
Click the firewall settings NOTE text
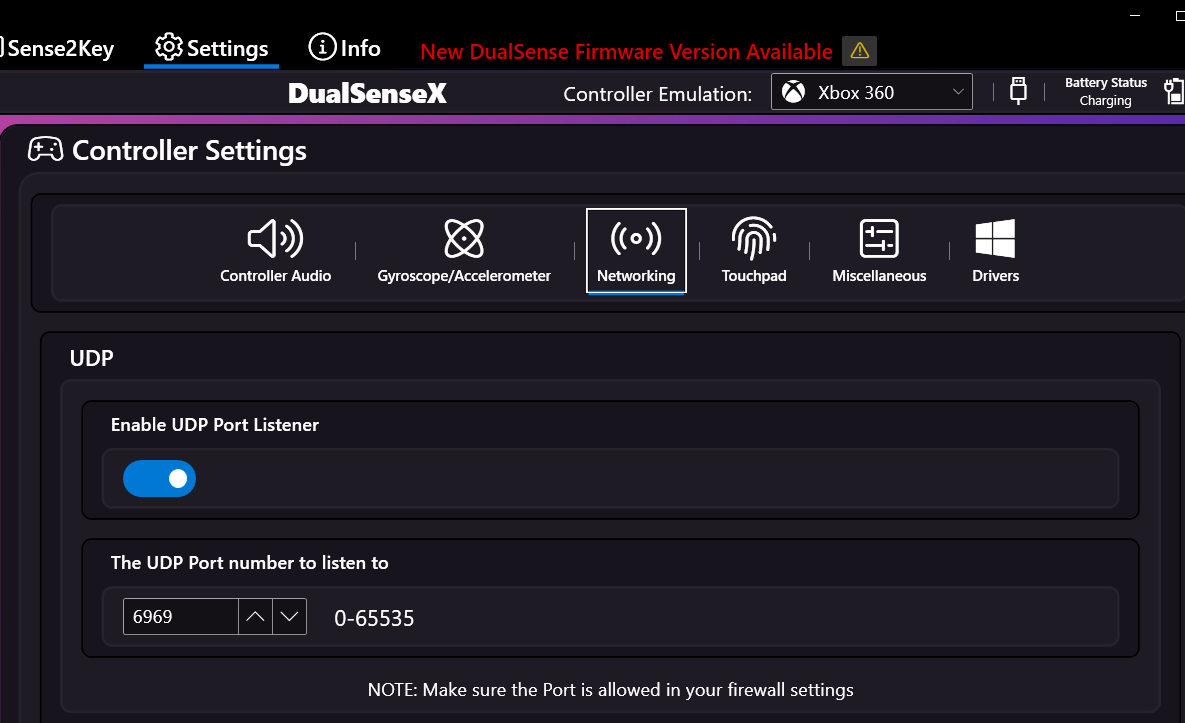click(611, 690)
